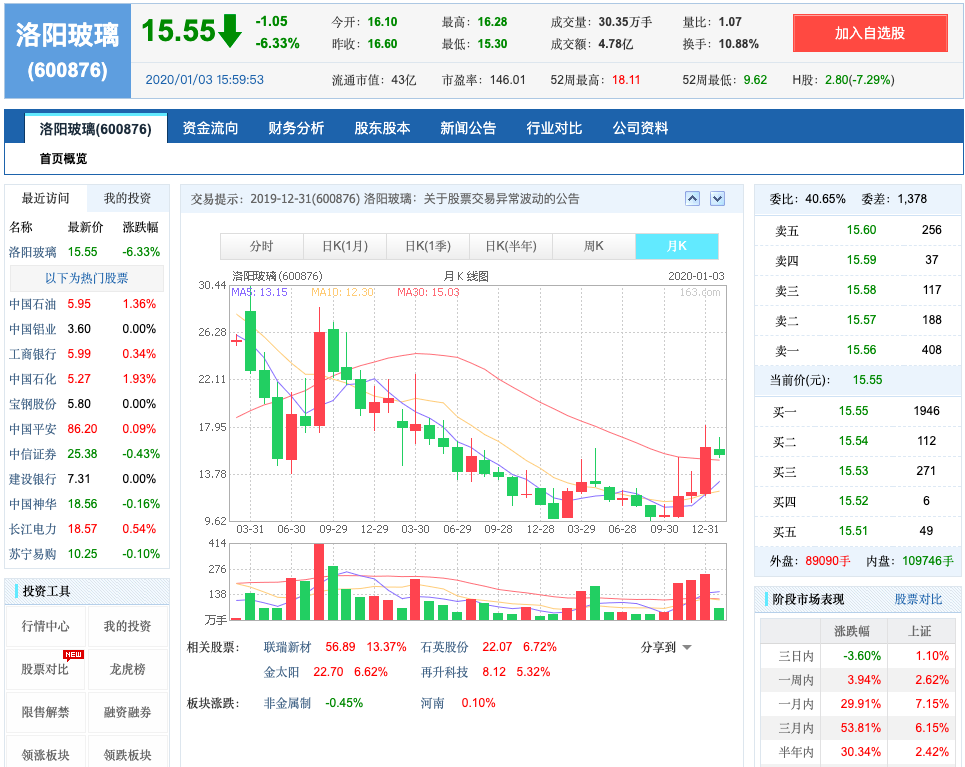Switch to the 我的投资 sidebar tab
This screenshot has width=965, height=767.
pos(127,198)
